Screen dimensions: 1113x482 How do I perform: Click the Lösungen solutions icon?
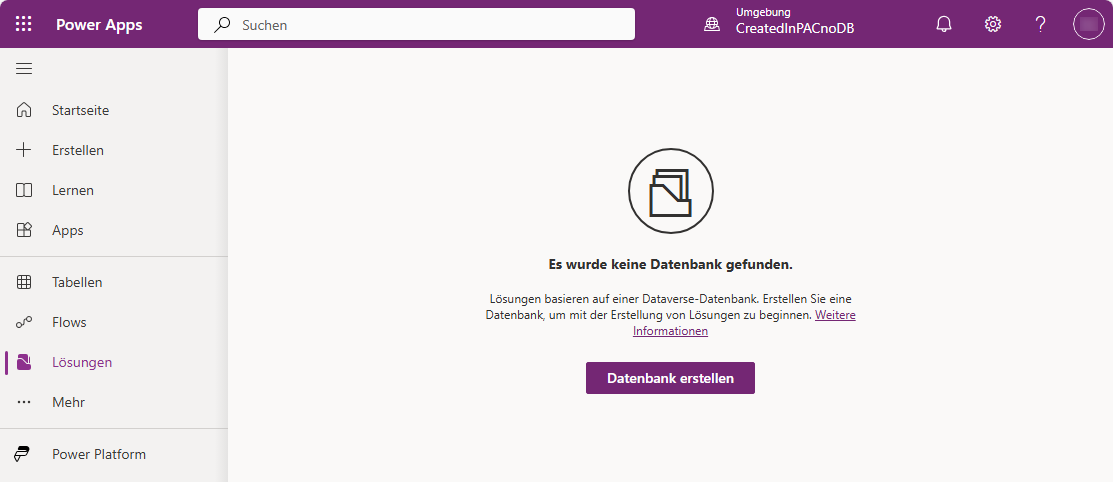[24, 362]
